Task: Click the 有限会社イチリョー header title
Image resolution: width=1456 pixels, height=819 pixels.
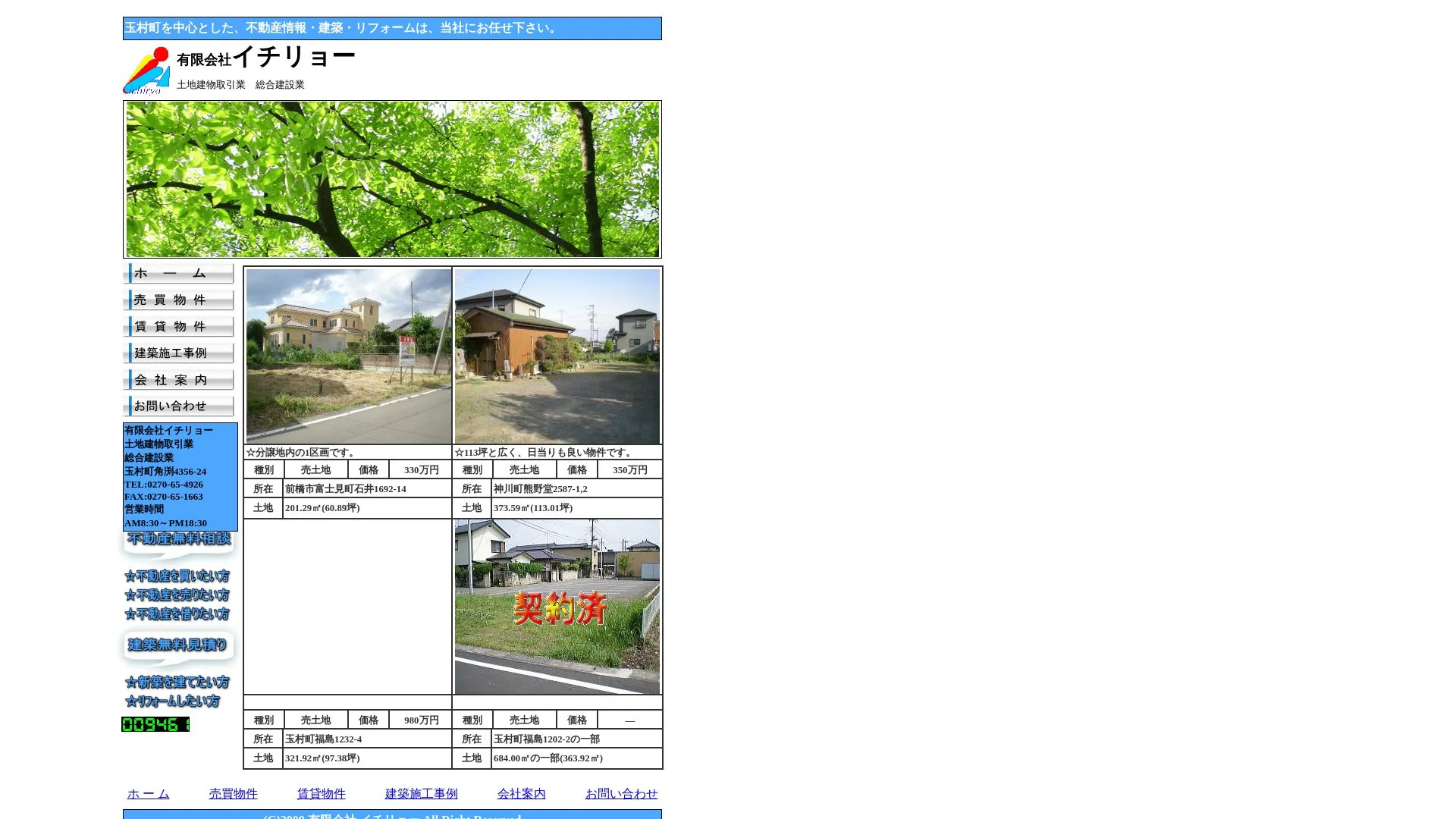Action: [x=266, y=58]
